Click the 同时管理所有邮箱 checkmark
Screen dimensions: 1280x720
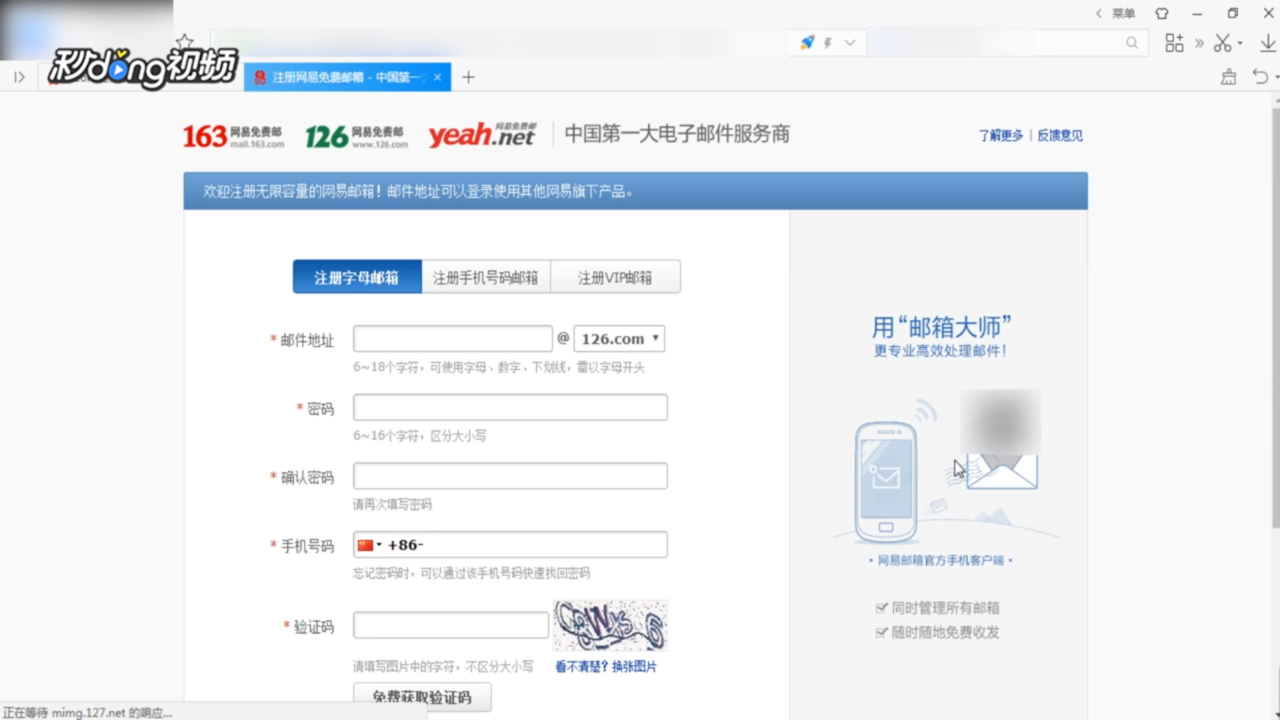(x=881, y=608)
